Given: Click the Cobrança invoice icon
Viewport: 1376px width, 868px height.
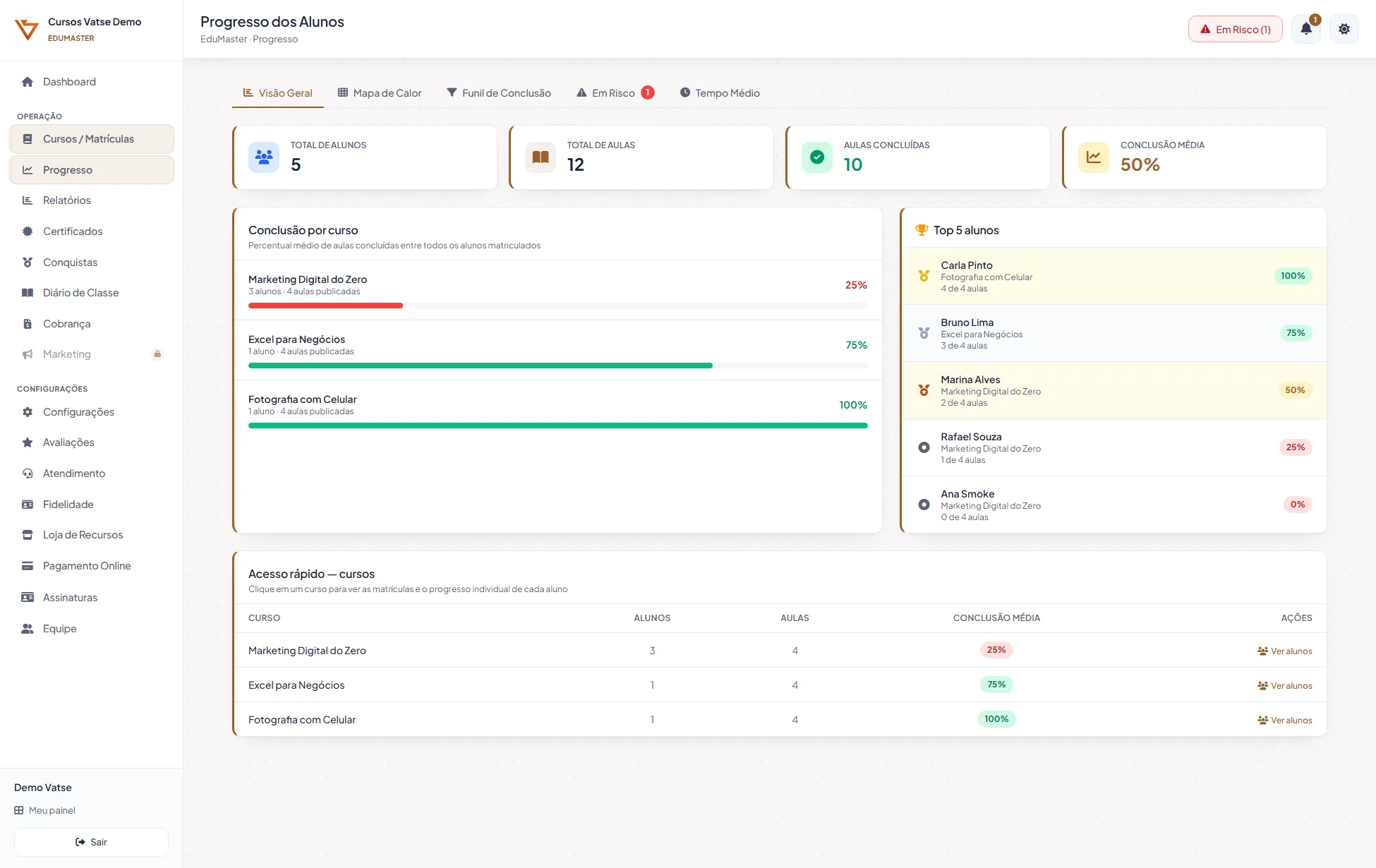Looking at the screenshot, I should pos(28,324).
